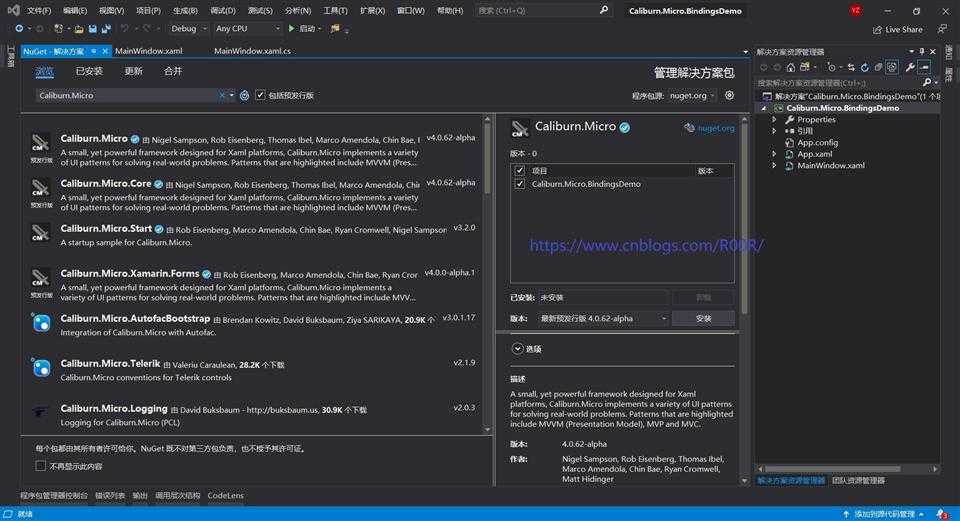The height and width of the screenshot is (521, 960).
Task: Expand the App.xaml tree node
Action: [x=774, y=154]
